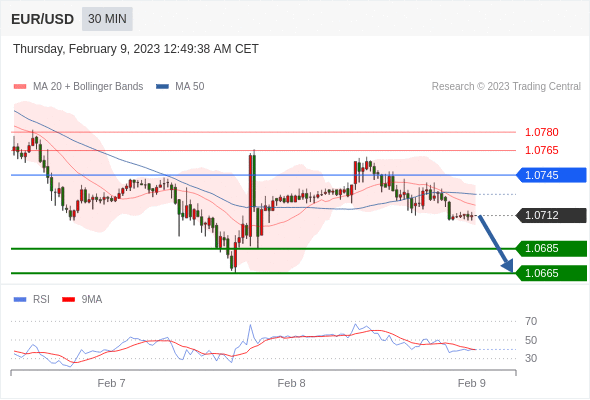590x400 pixels.
Task: Click the Feb 8 date marker
Action: [291, 383]
